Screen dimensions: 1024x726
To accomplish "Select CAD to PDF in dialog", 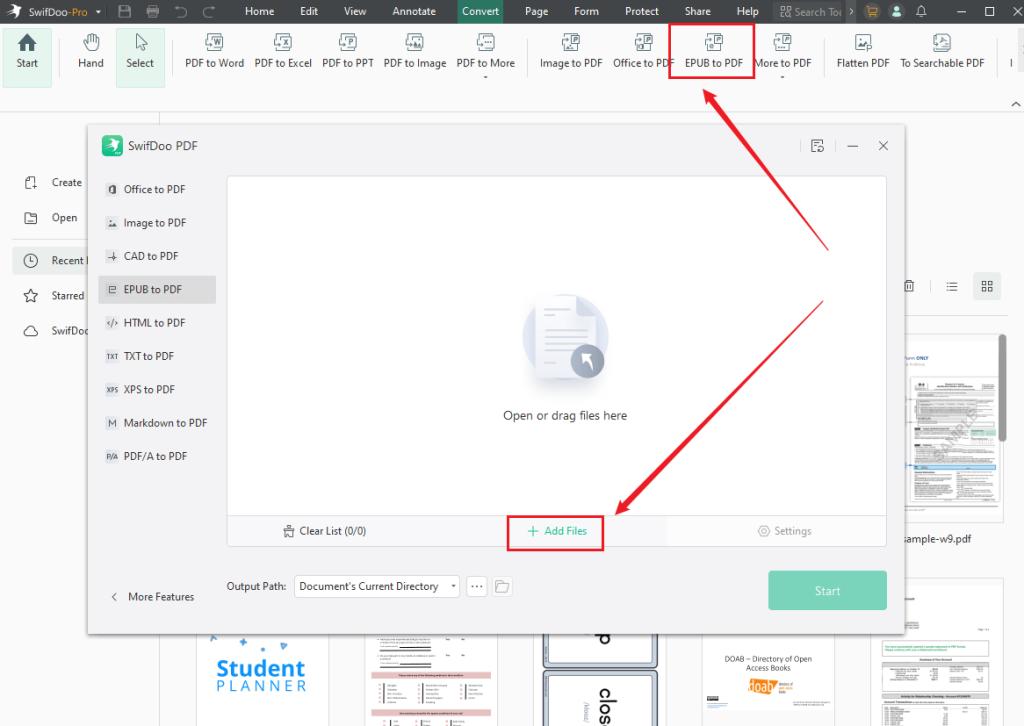I will 157,256.
